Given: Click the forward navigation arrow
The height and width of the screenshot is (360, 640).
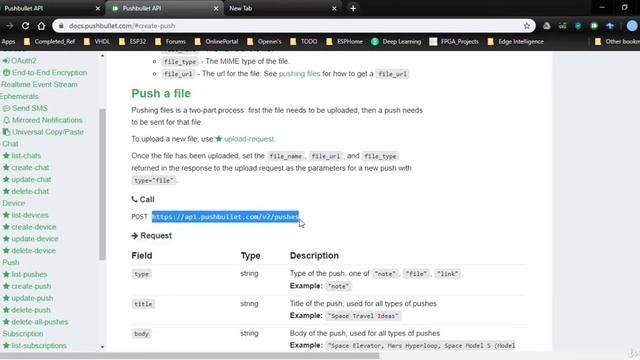Looking at the screenshot, I should pyautogui.click(x=9, y=26).
